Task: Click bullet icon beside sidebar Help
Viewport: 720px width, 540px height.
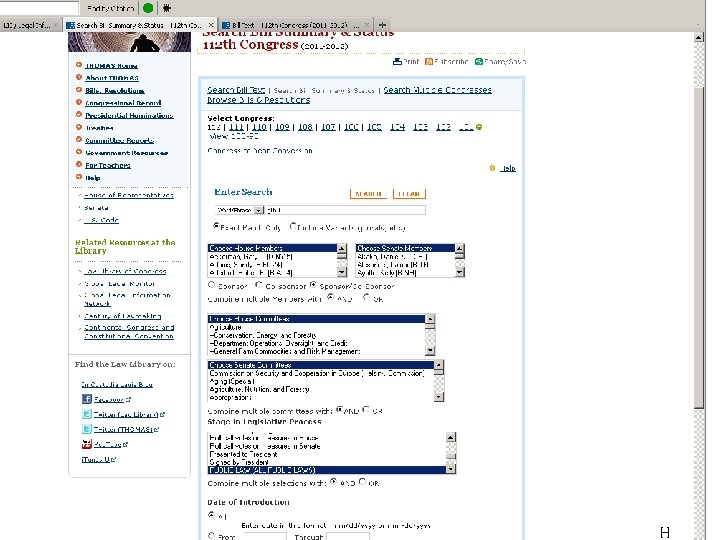Action: 79,176
